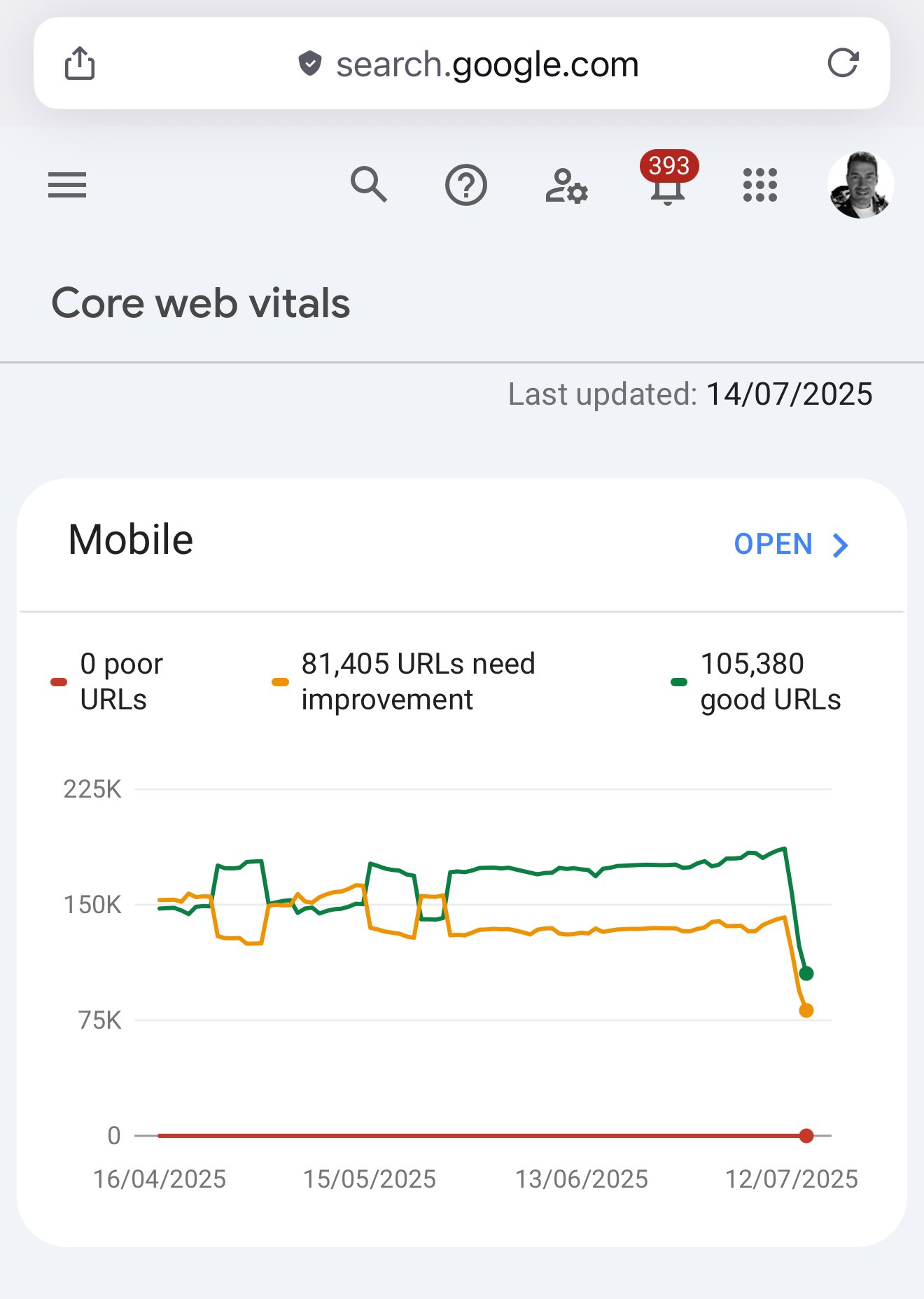Toggle 81,405 URLs need improvement series
Screen dimensions: 924x1299
(404, 681)
